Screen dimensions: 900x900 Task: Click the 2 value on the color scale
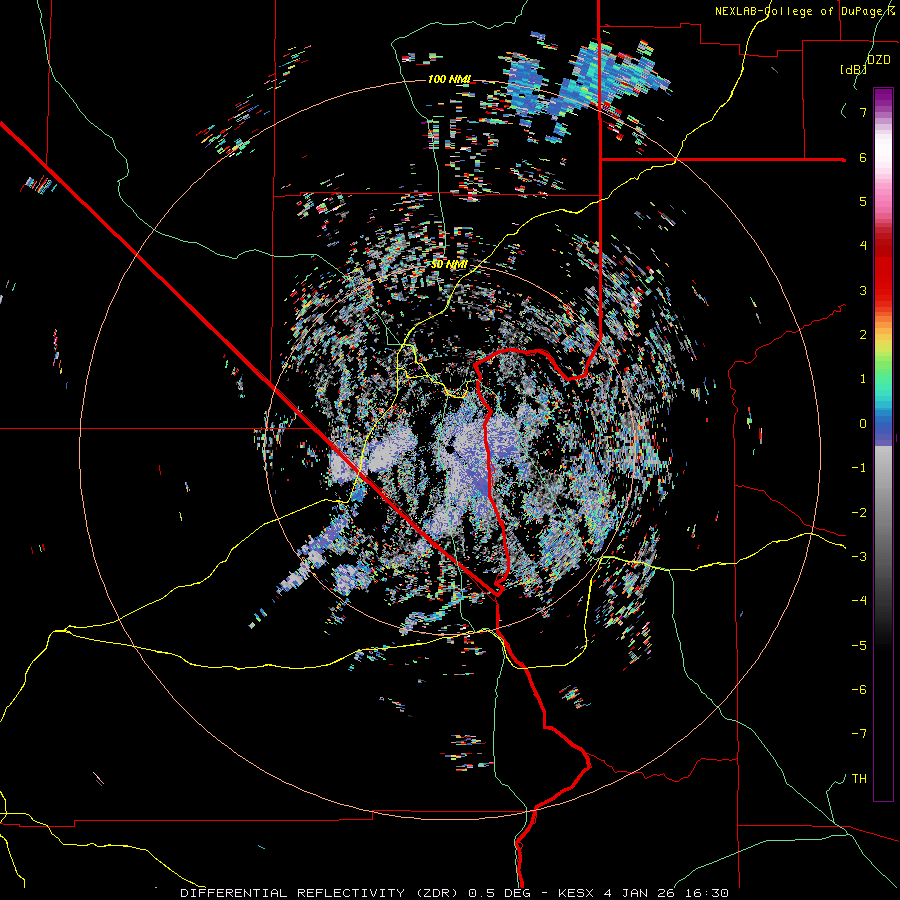863,335
